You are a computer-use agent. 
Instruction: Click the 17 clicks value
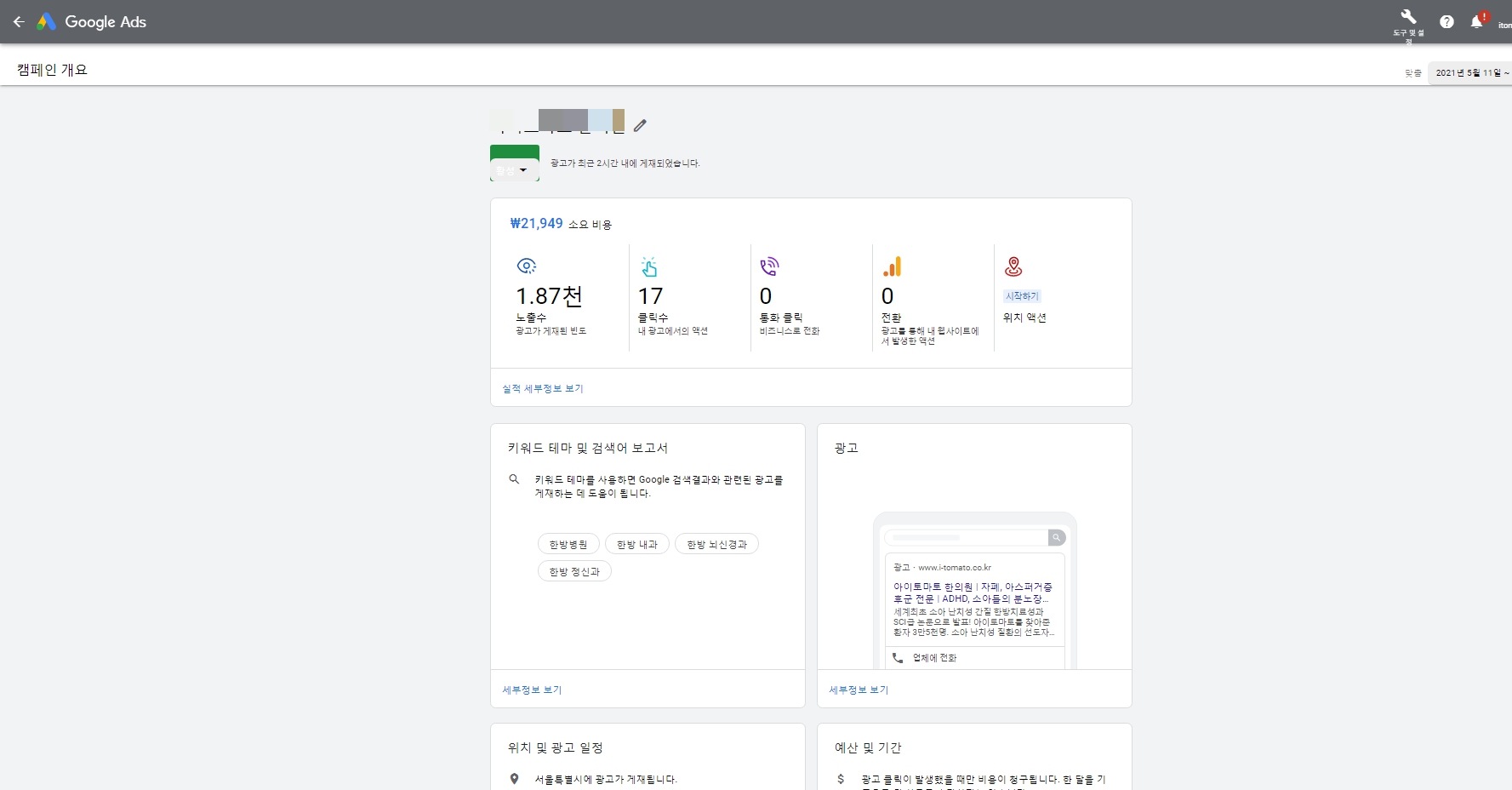coord(650,296)
